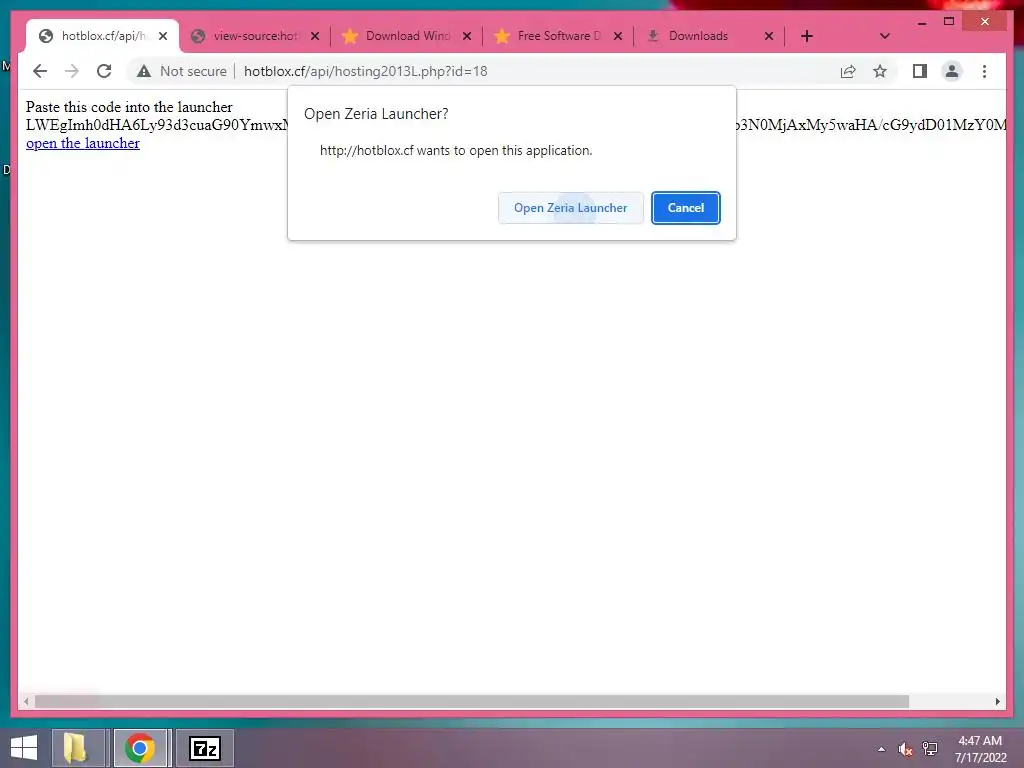Open a new tab with plus button
Viewport: 1024px width, 768px height.
coord(807,36)
